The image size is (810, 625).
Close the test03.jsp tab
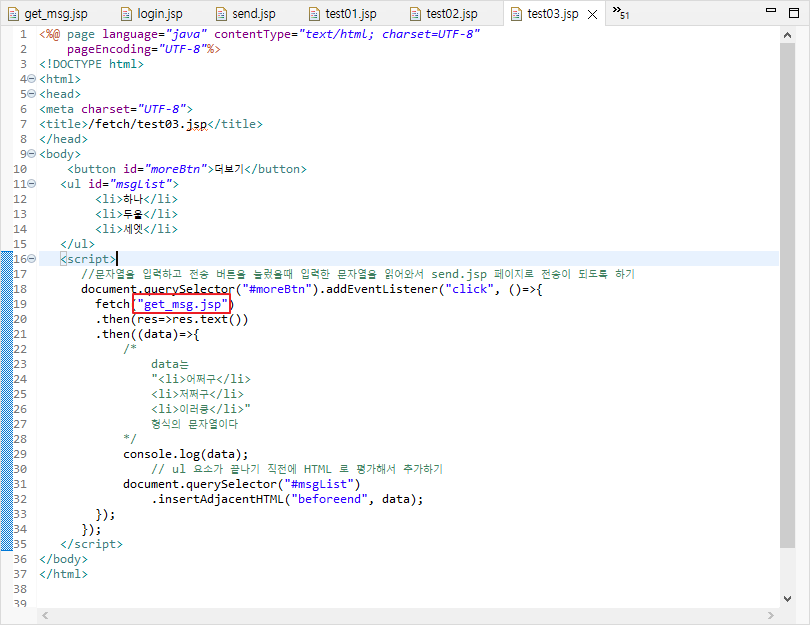tap(593, 14)
